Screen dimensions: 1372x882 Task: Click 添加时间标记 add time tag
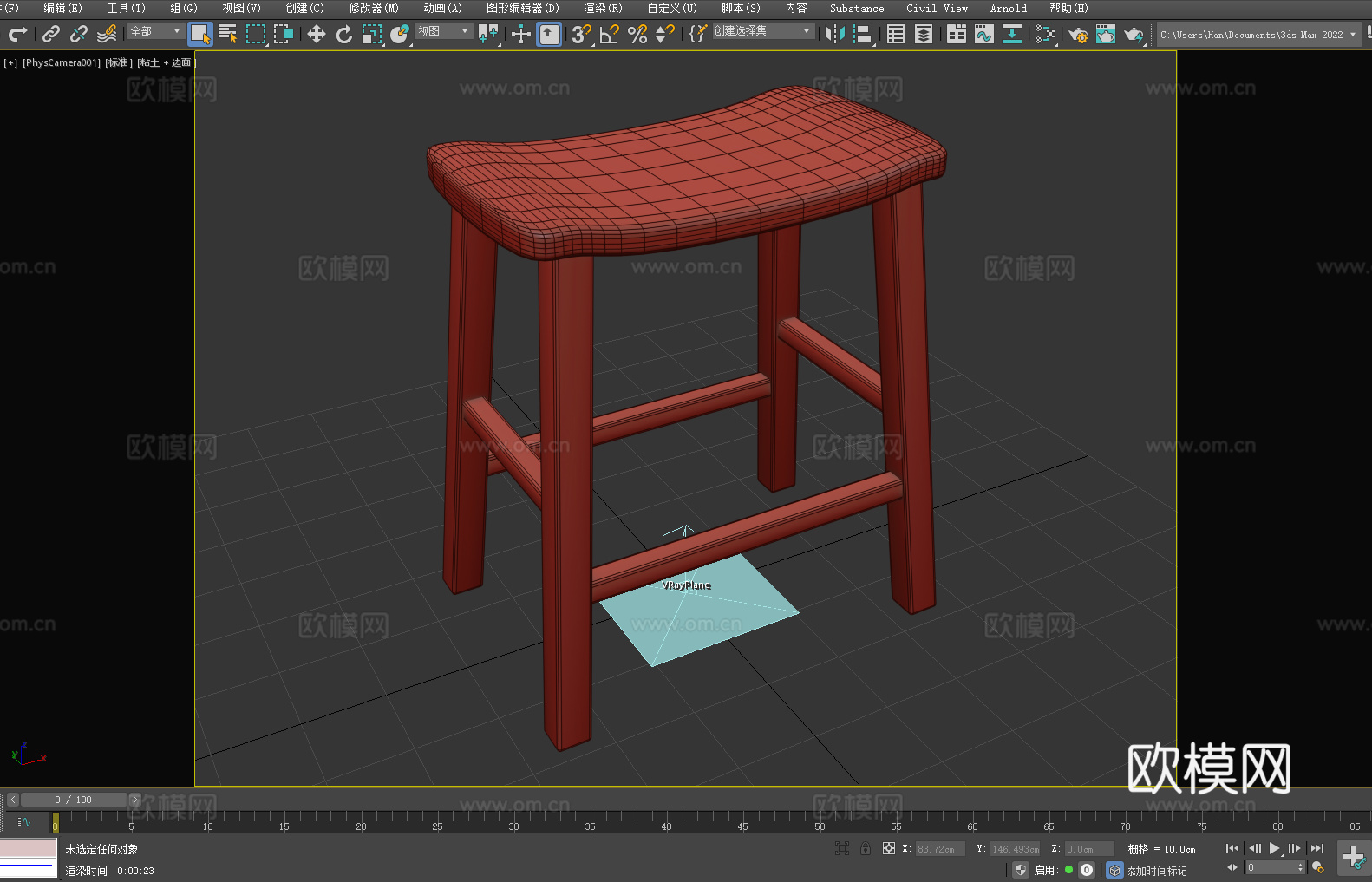tap(1156, 870)
